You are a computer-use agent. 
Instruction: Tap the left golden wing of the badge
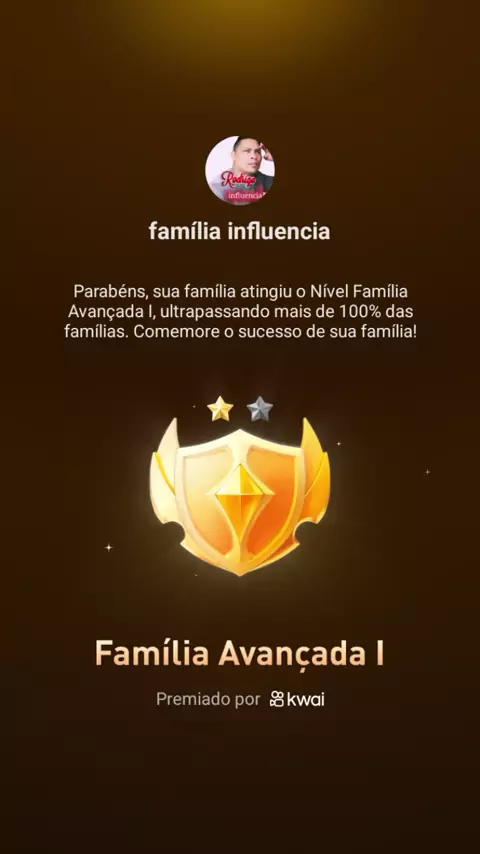(165, 468)
